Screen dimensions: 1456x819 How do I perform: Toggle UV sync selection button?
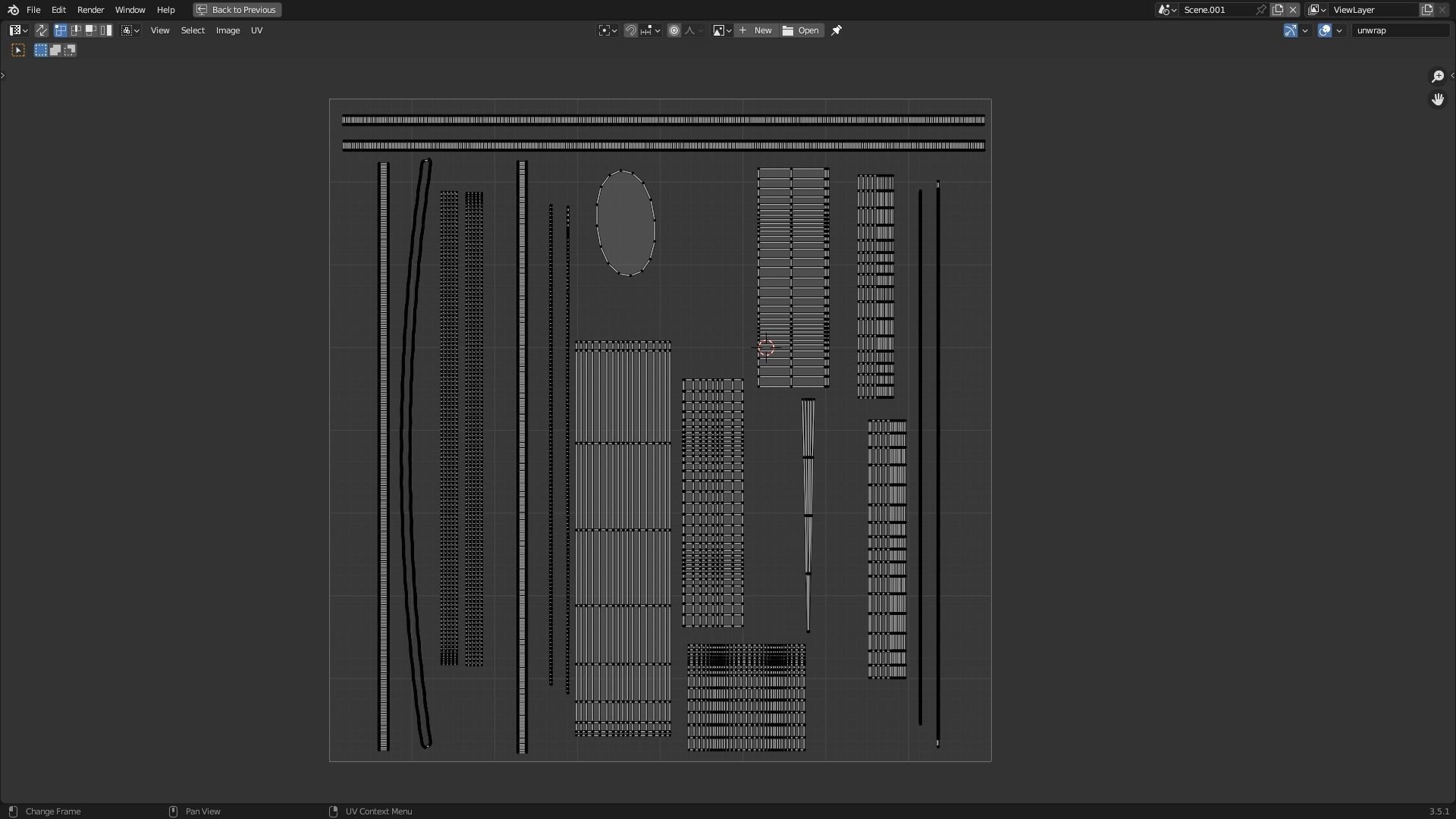pyautogui.click(x=42, y=30)
